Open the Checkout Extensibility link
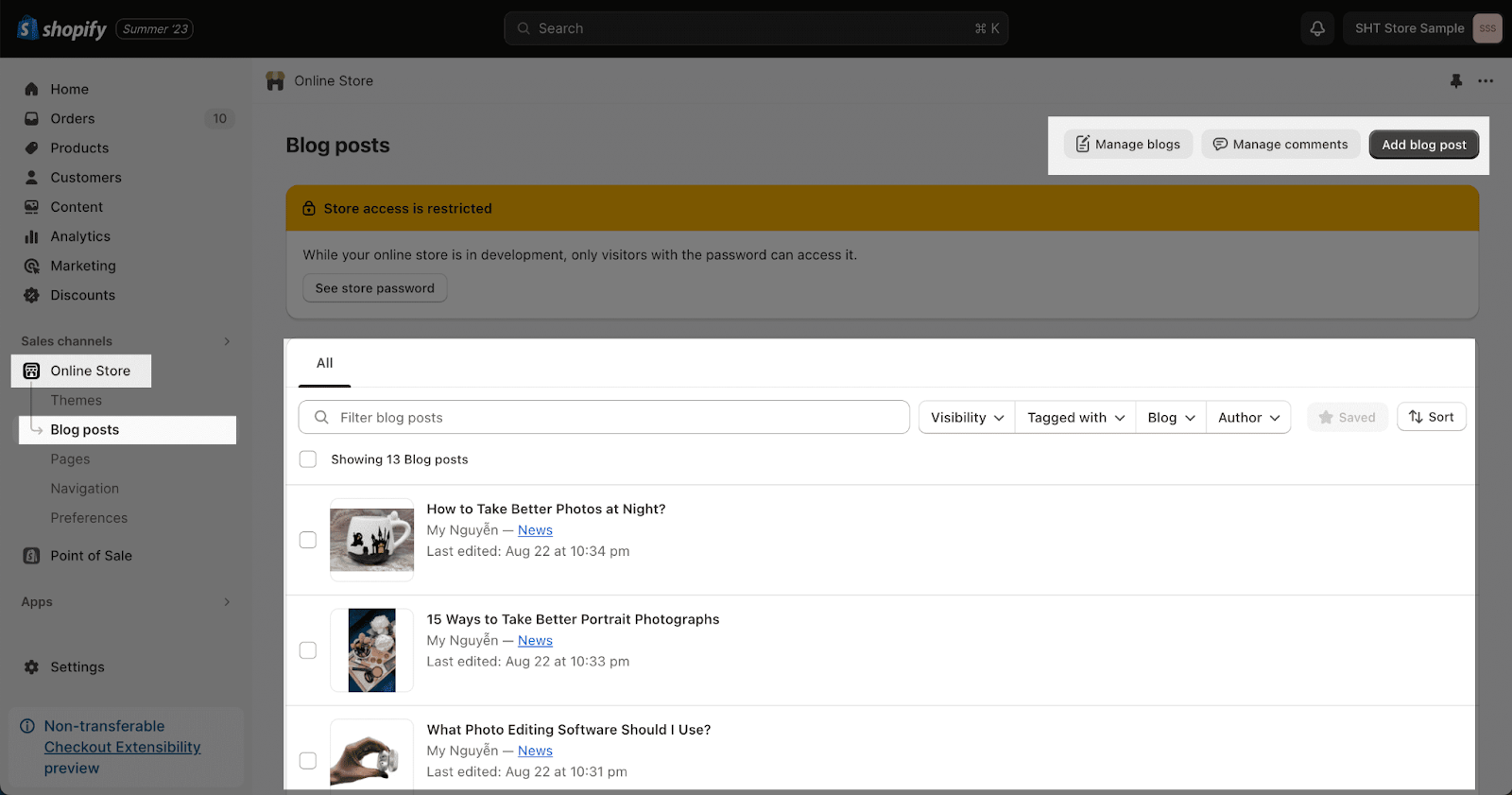Image resolution: width=1512 pixels, height=795 pixels. tap(123, 747)
